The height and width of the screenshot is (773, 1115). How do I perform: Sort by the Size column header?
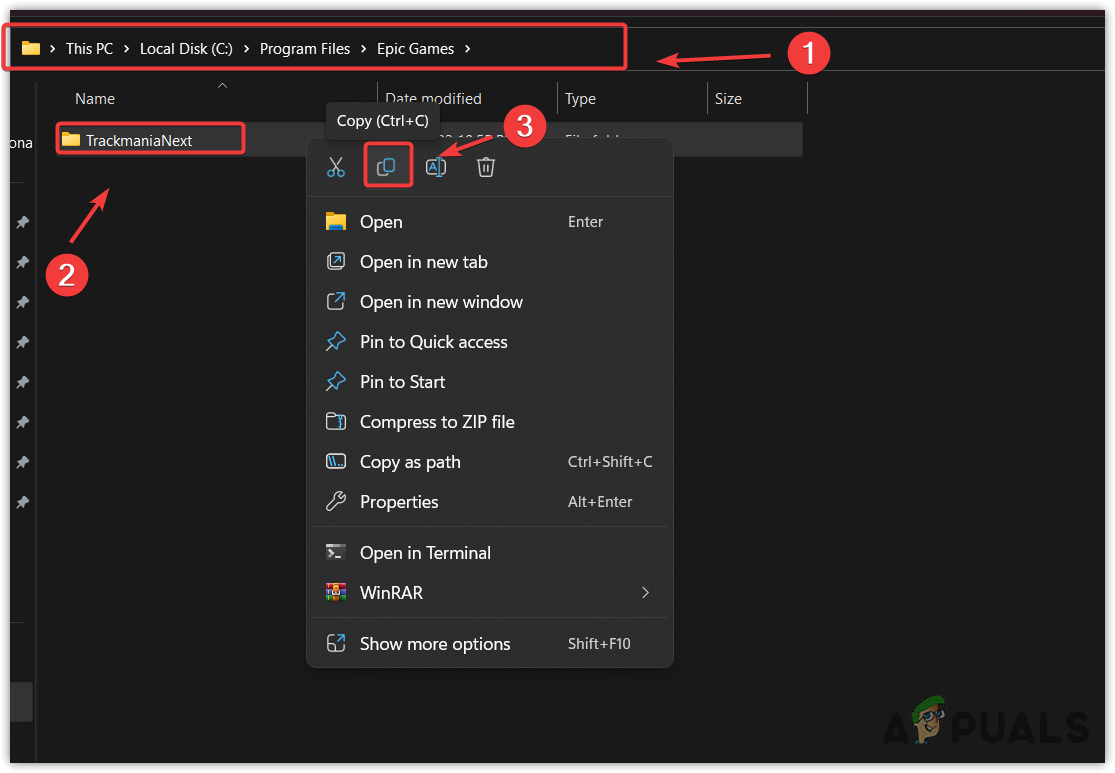tap(728, 99)
